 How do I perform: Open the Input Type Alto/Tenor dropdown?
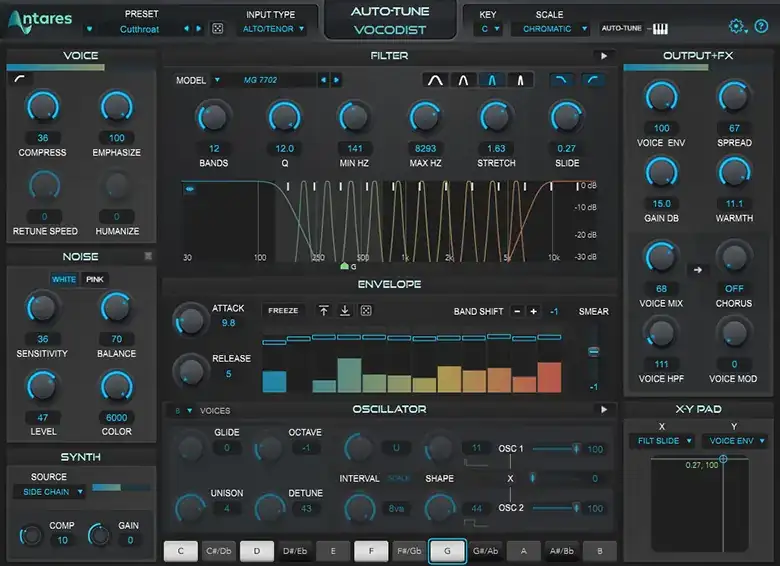tap(273, 29)
